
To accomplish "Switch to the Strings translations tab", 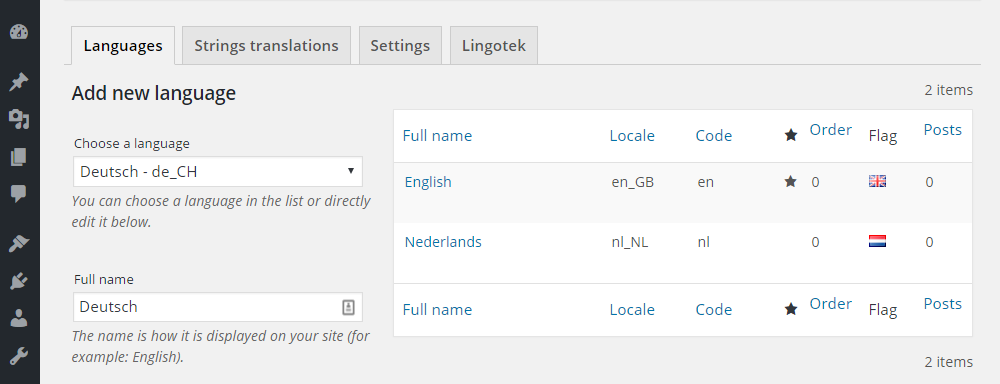I will point(267,46).
